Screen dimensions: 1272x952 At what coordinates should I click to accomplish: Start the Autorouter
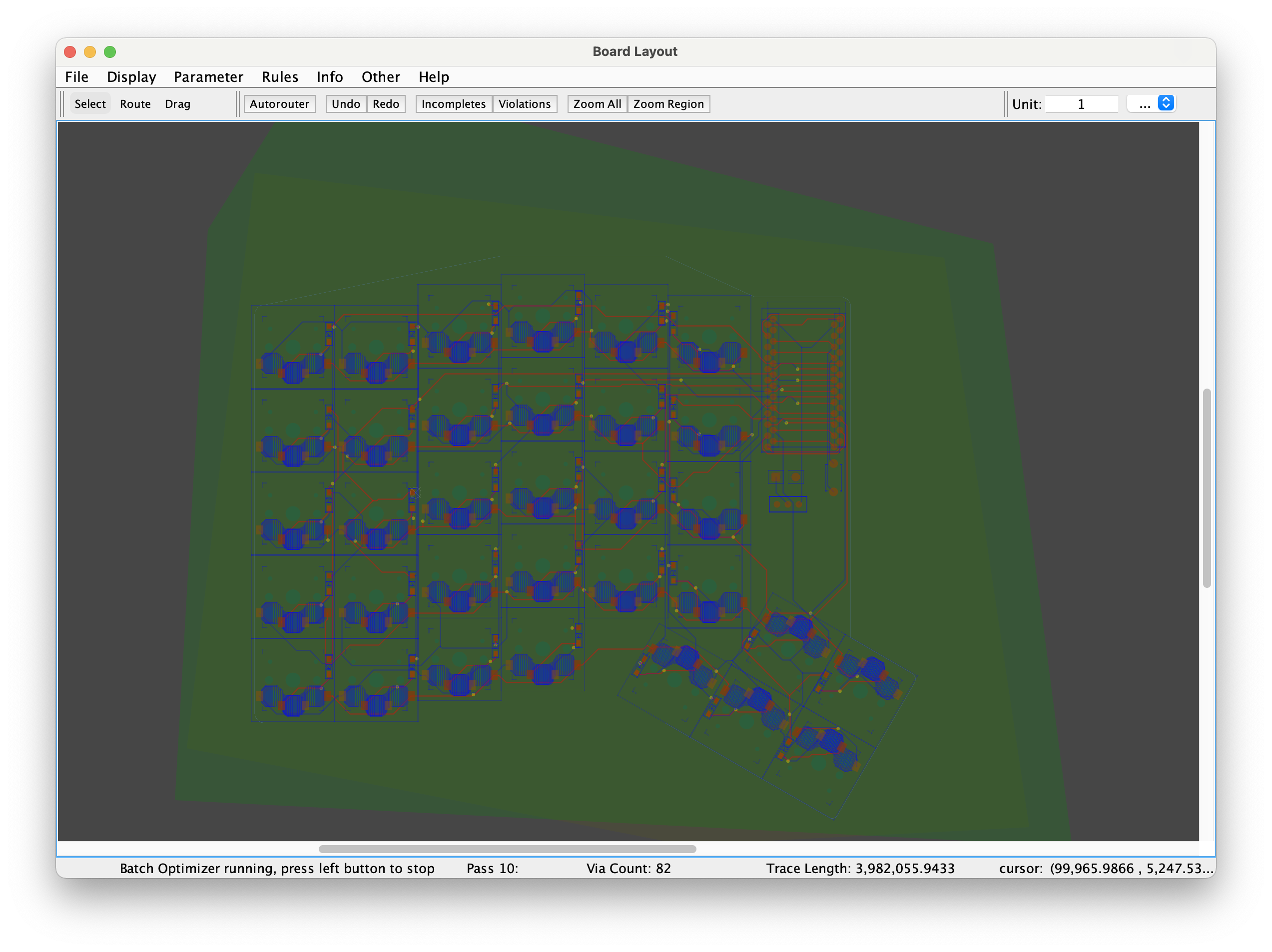(x=279, y=103)
